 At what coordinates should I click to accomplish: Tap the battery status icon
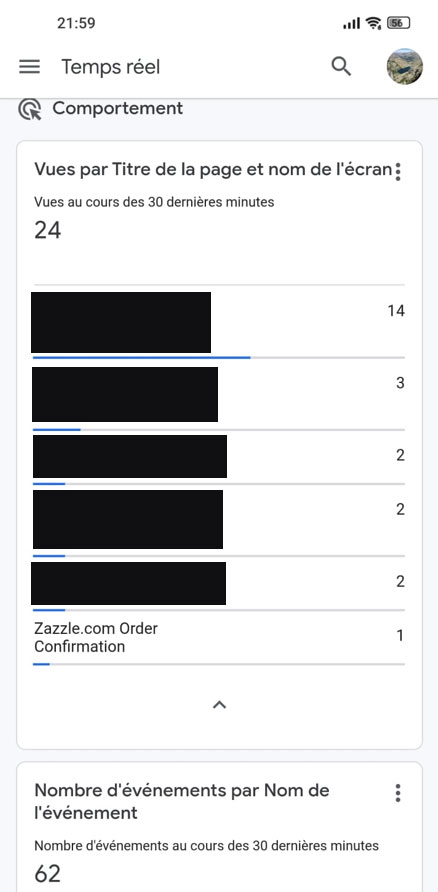coord(399,23)
